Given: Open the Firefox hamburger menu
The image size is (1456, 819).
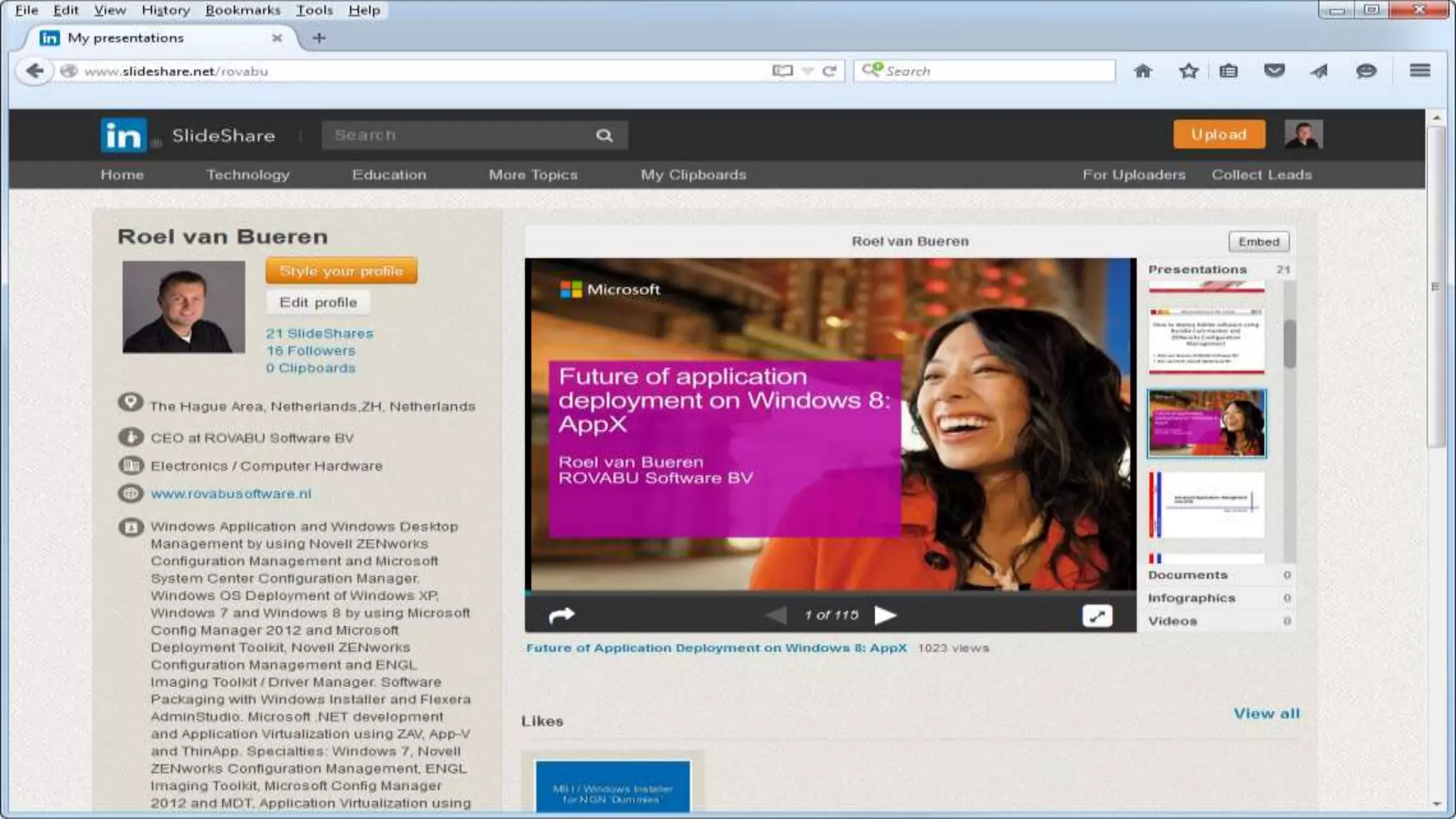Looking at the screenshot, I should coord(1420,70).
